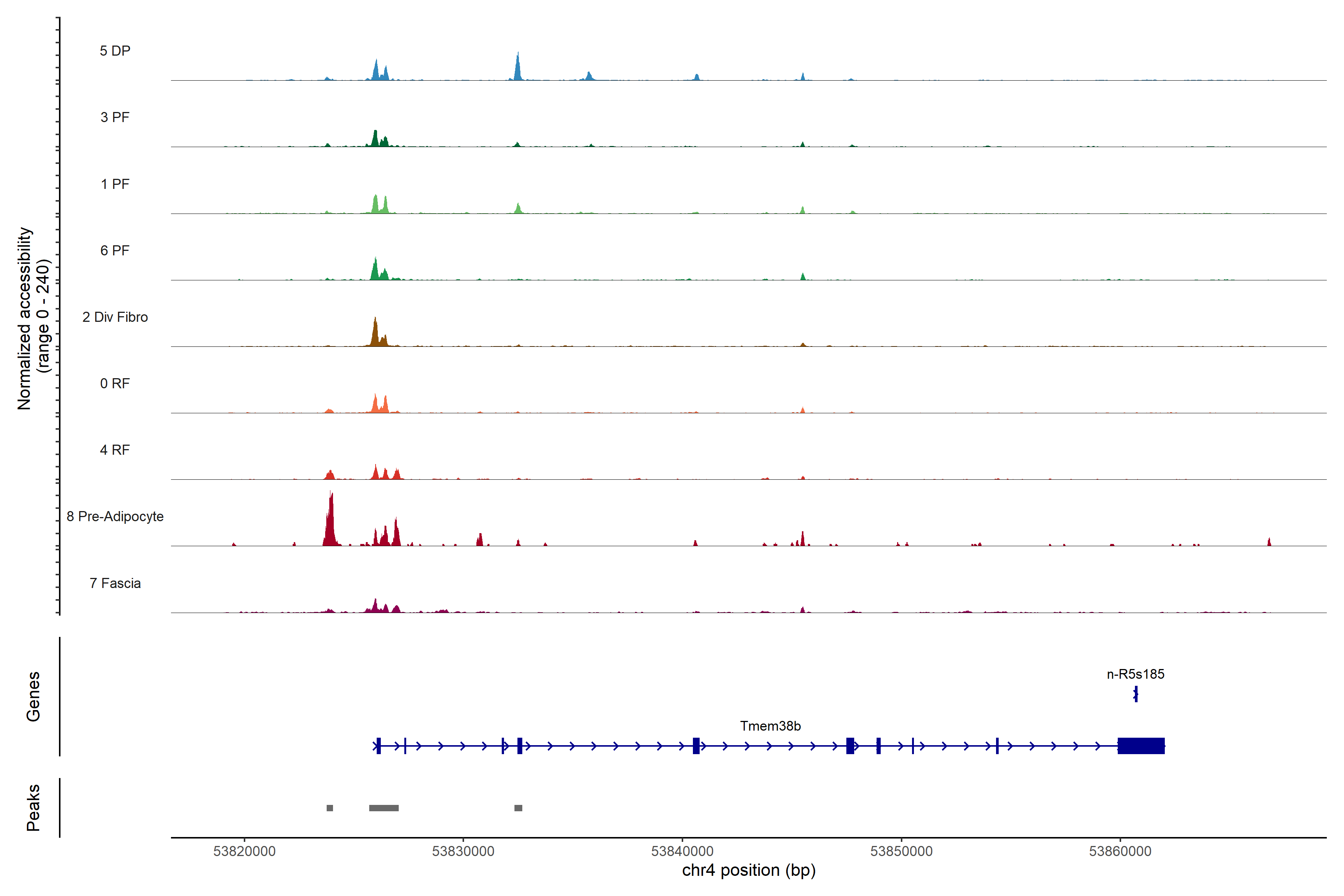The width and height of the screenshot is (1344, 896).
Task: Click the widest gray peak region bar
Action: [383, 808]
